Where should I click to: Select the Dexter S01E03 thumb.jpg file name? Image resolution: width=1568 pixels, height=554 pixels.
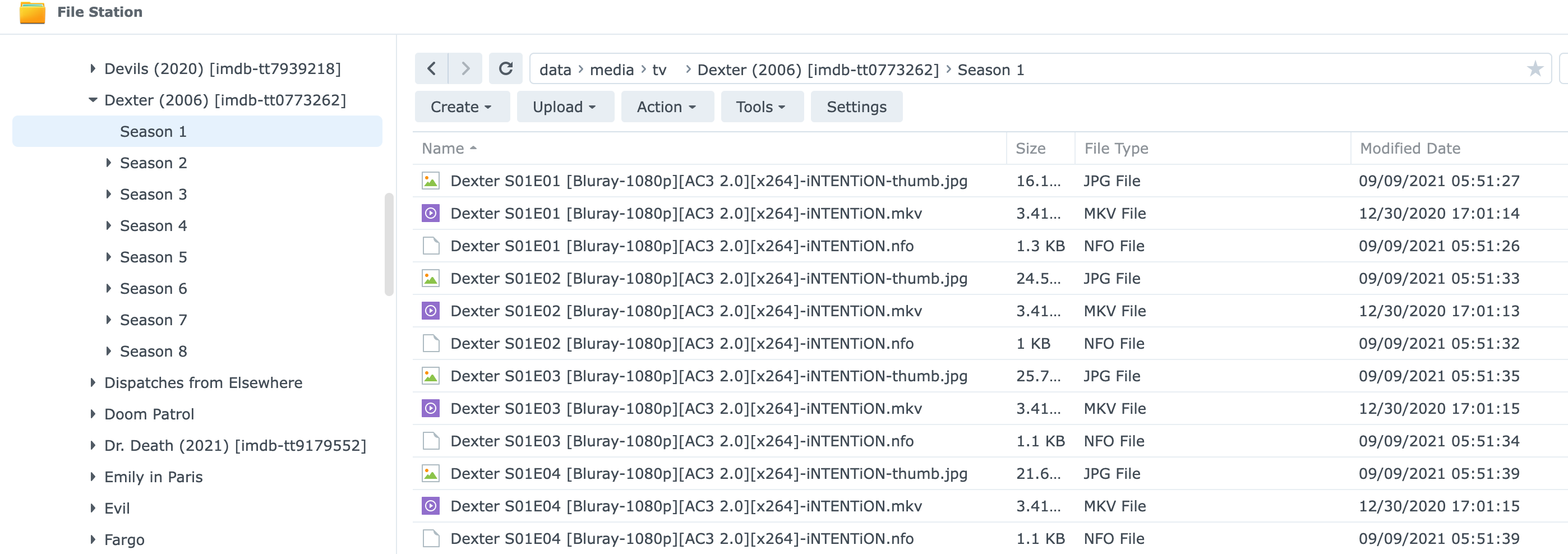[708, 376]
